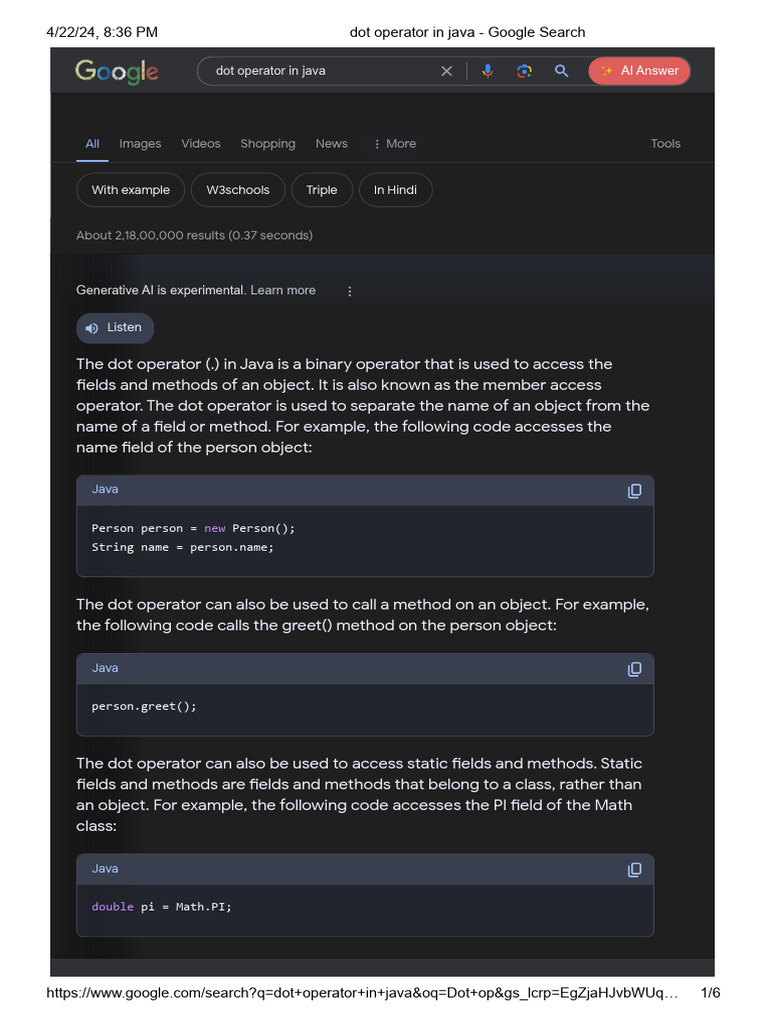The height and width of the screenshot is (1024, 768).
Task: Click the magnifier search icon
Action: pos(562,71)
